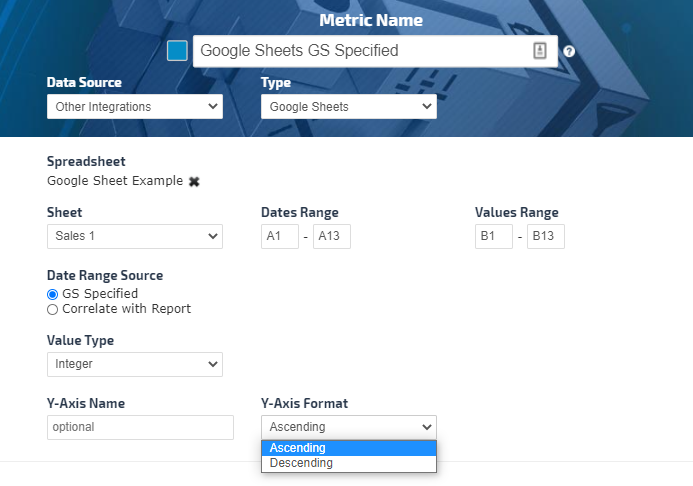This screenshot has width=693, height=486.
Task: Click the Values Range start field B1
Action: pos(493,237)
